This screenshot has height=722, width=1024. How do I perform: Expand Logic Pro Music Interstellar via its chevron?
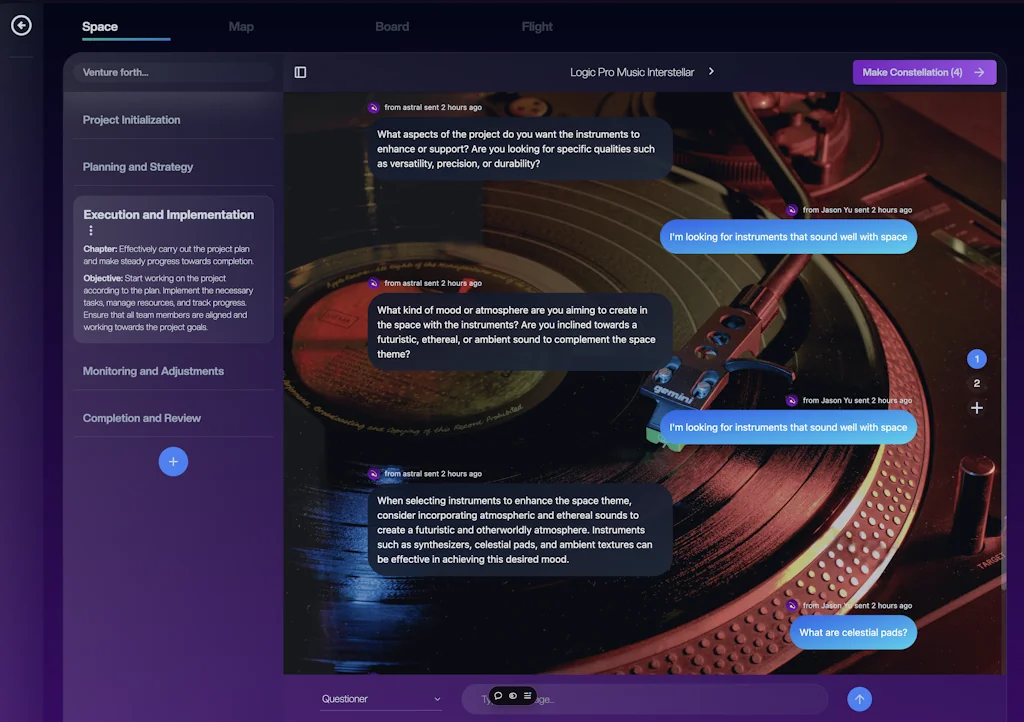coord(711,71)
